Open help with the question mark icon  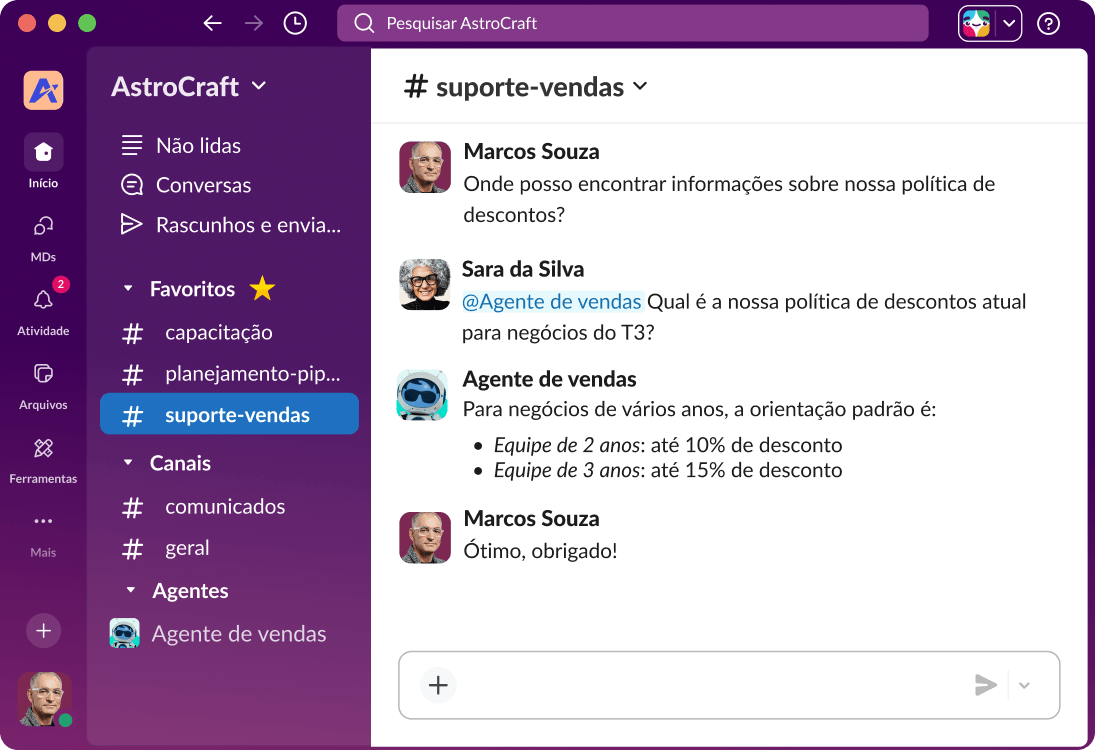pyautogui.click(x=1048, y=22)
